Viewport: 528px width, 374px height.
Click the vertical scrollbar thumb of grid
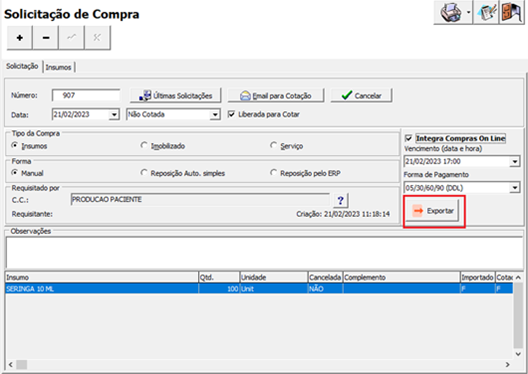click(x=518, y=315)
